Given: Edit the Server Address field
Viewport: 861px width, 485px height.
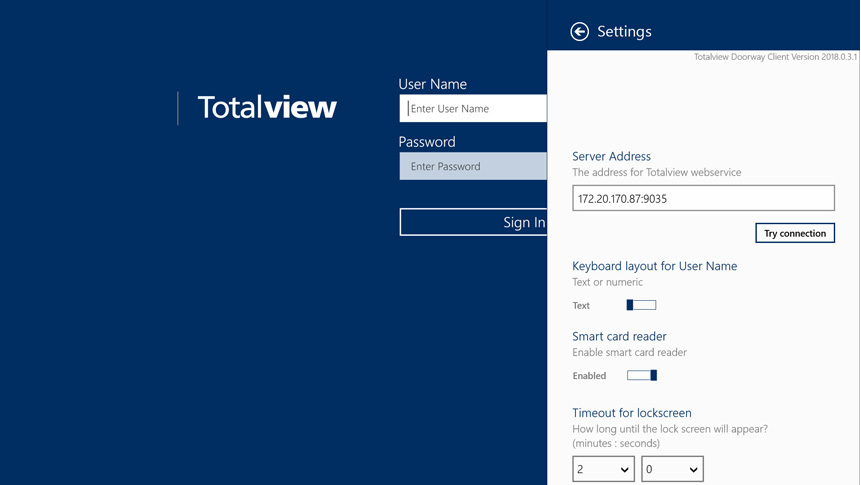Looking at the screenshot, I should click(x=703, y=198).
